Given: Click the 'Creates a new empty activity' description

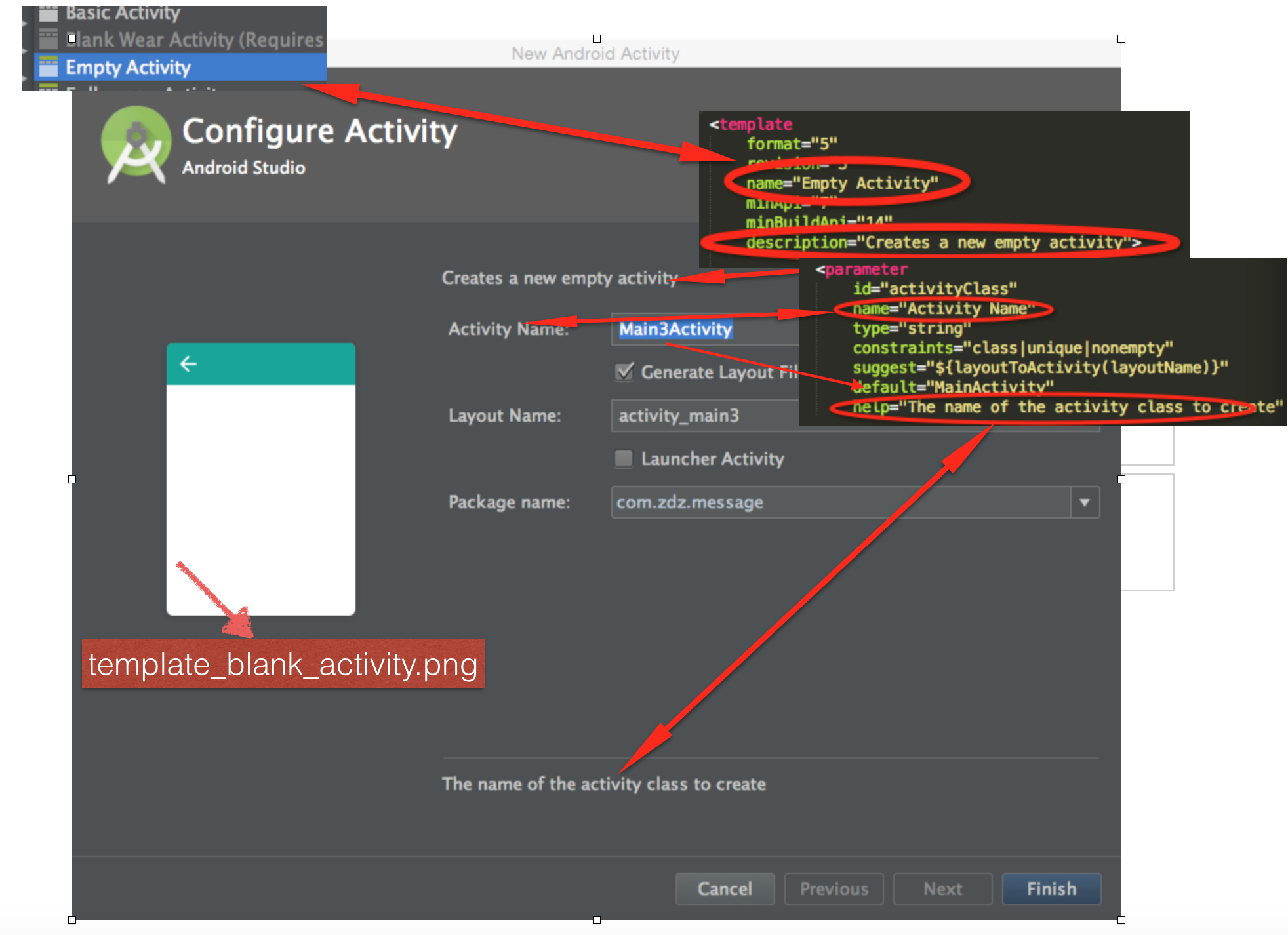Looking at the screenshot, I should point(559,278).
